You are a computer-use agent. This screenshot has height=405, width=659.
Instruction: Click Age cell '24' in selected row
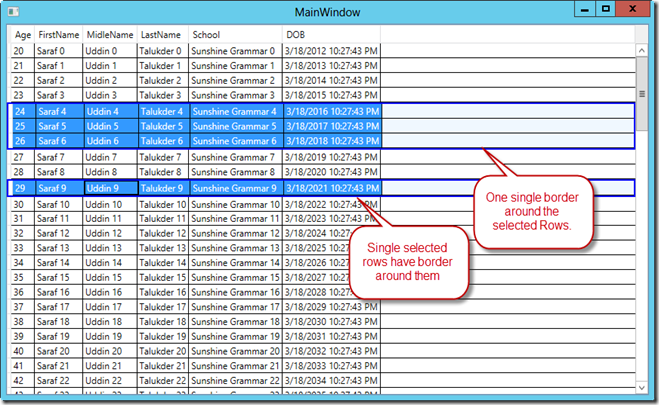tap(23, 111)
